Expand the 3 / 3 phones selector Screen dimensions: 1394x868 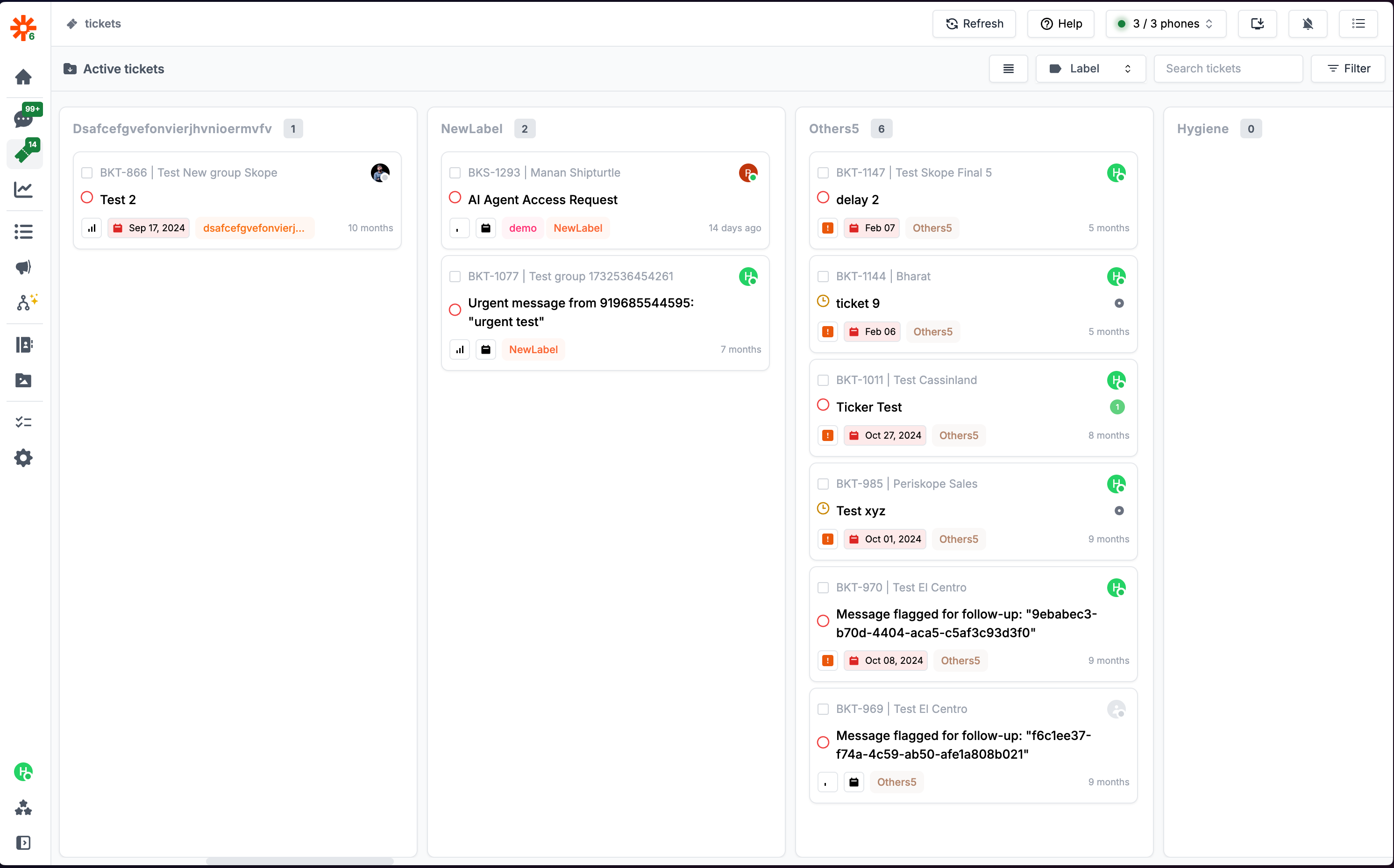point(1166,23)
